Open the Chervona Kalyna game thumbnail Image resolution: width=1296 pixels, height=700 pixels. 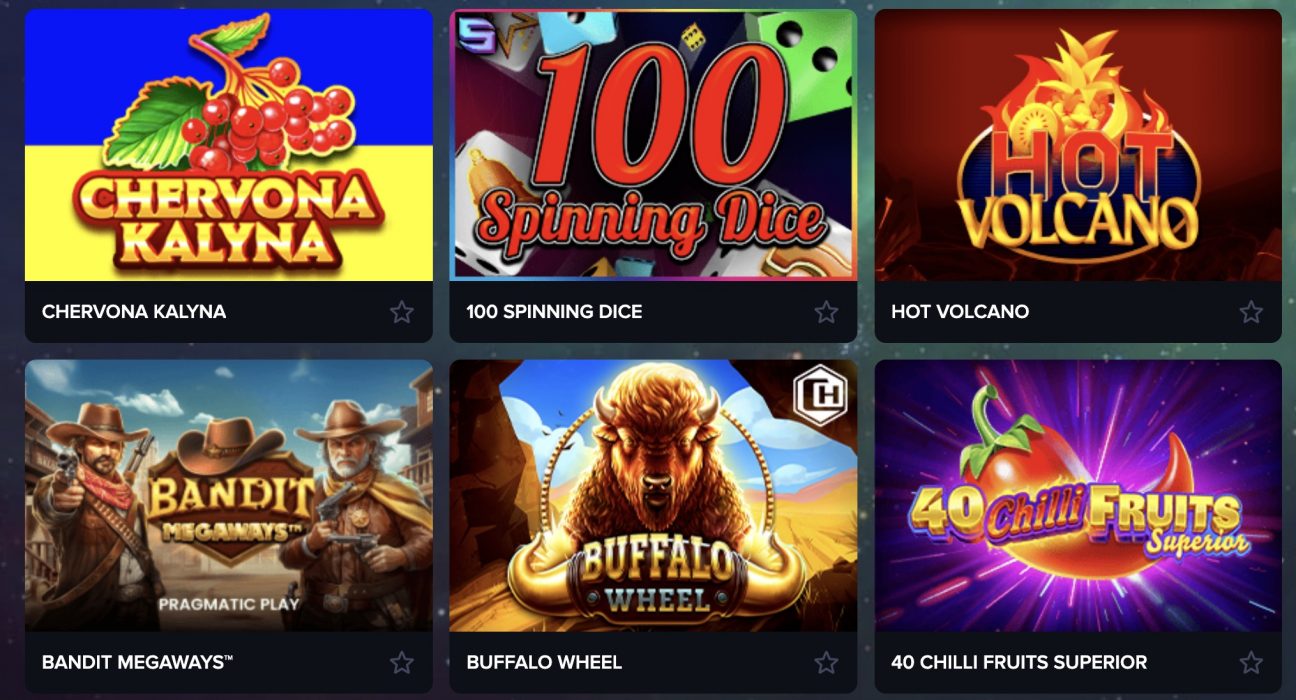[x=229, y=145]
